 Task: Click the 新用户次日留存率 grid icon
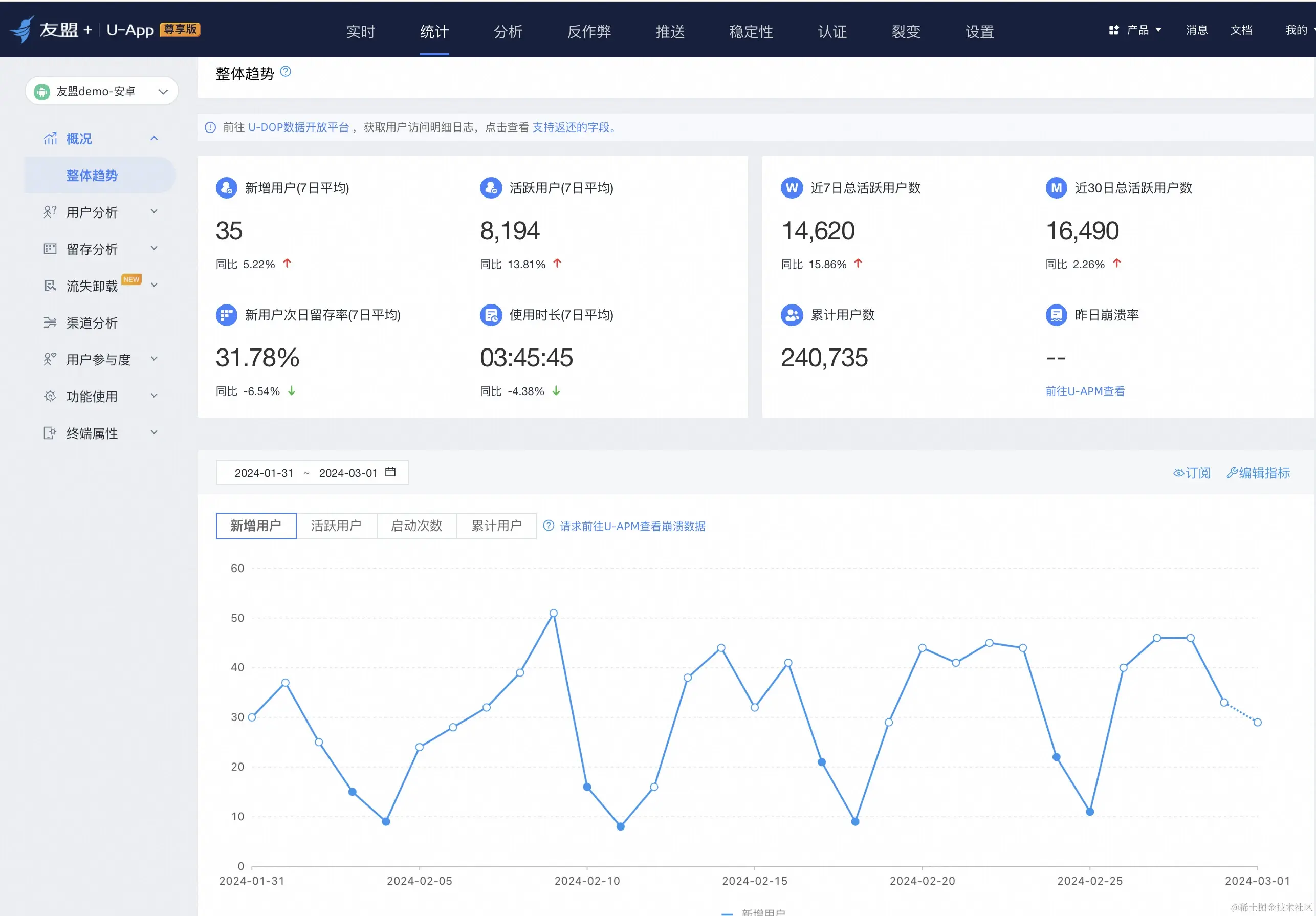(226, 315)
